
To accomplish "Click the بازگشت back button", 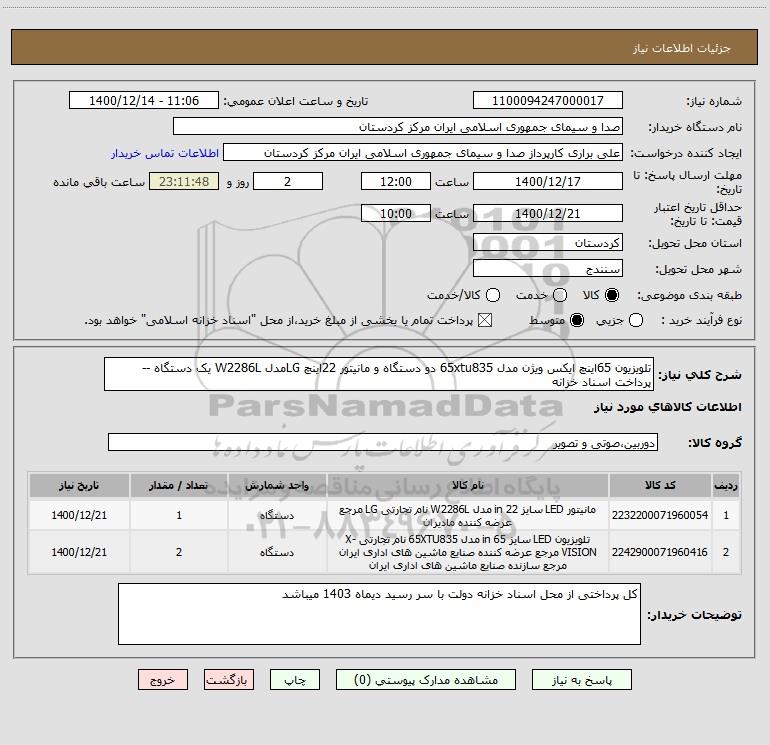I will 229,680.
